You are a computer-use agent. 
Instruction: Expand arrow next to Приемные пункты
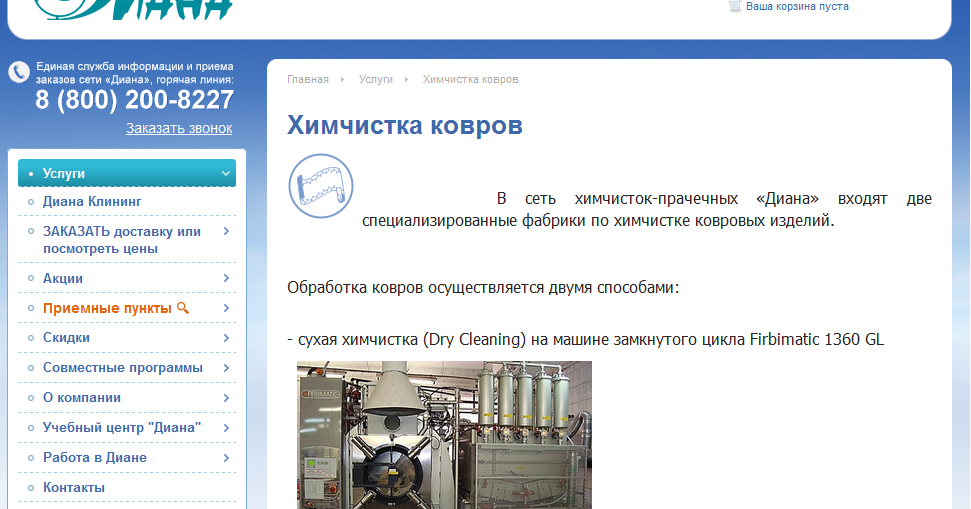[x=227, y=308]
